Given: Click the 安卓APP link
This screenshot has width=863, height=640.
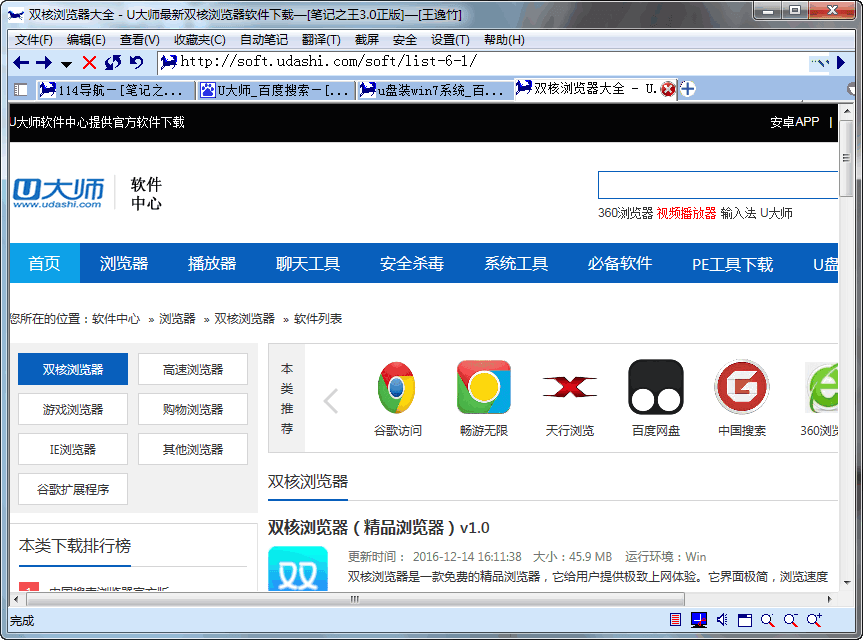Looking at the screenshot, I should [x=794, y=122].
